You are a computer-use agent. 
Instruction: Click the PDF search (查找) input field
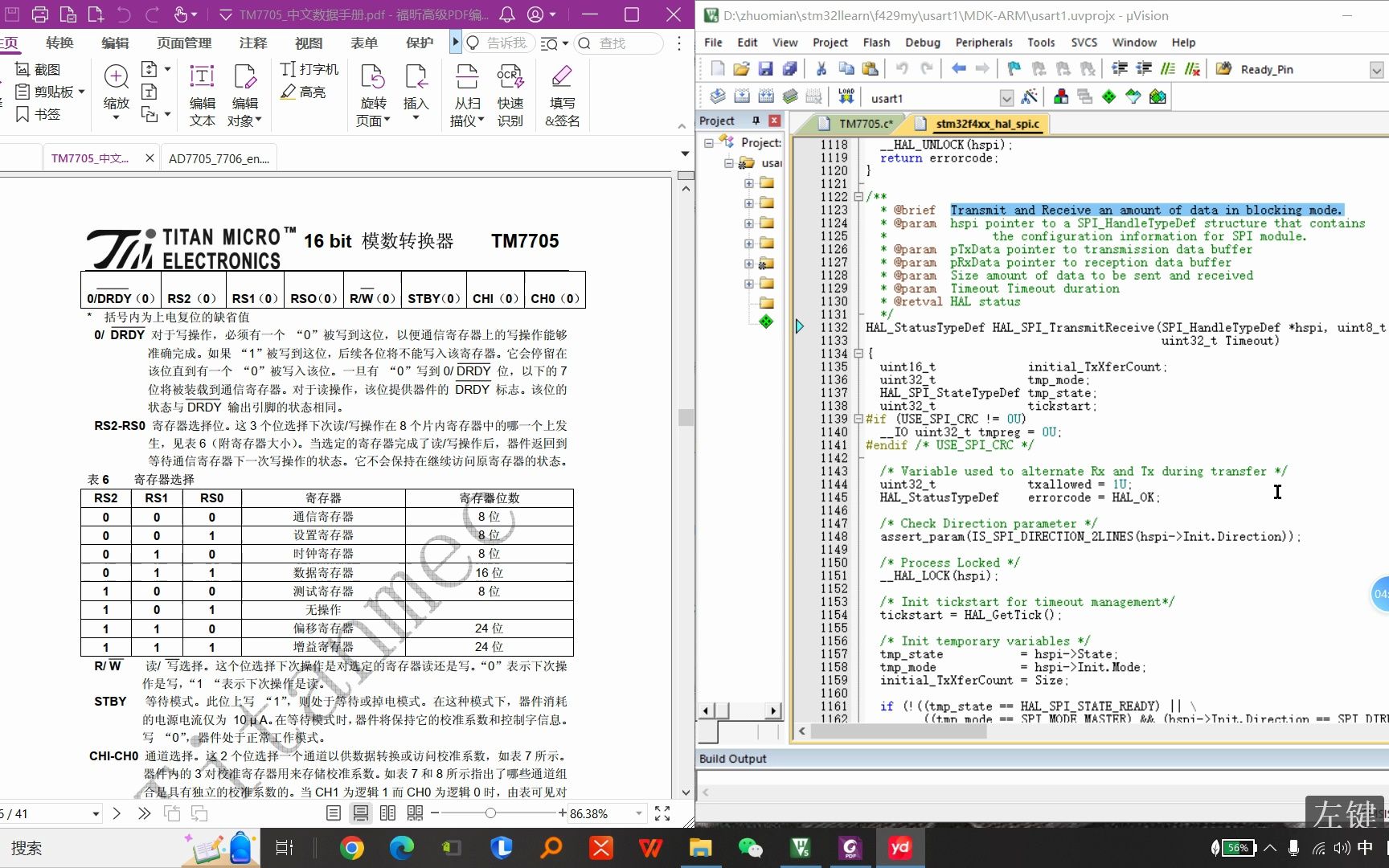(x=619, y=43)
